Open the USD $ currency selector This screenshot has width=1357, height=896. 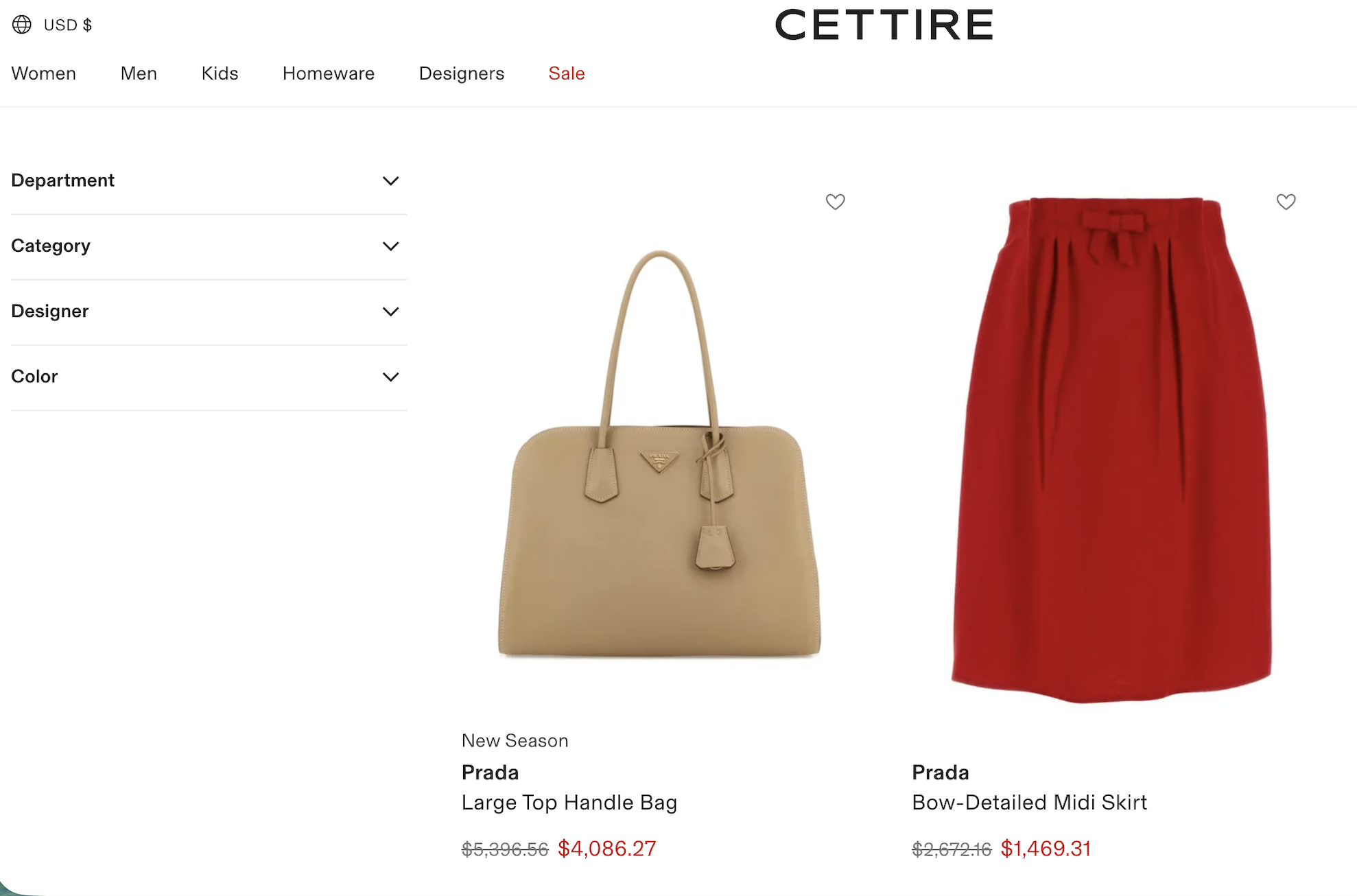coord(67,25)
